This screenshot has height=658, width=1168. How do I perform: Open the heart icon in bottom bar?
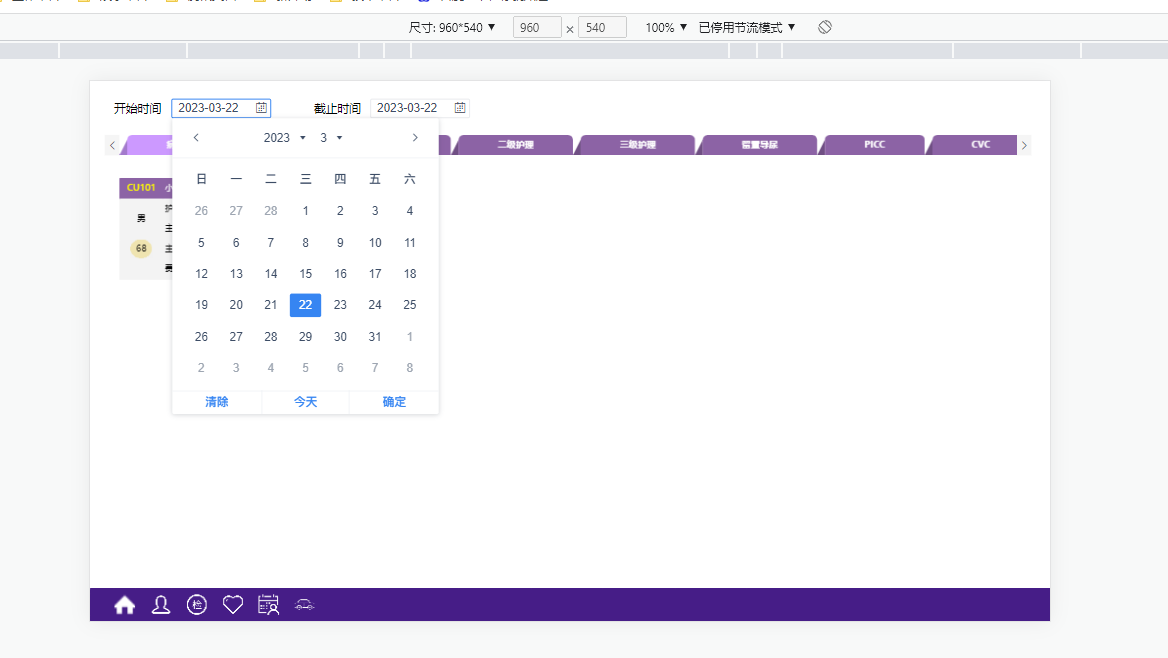(x=233, y=605)
